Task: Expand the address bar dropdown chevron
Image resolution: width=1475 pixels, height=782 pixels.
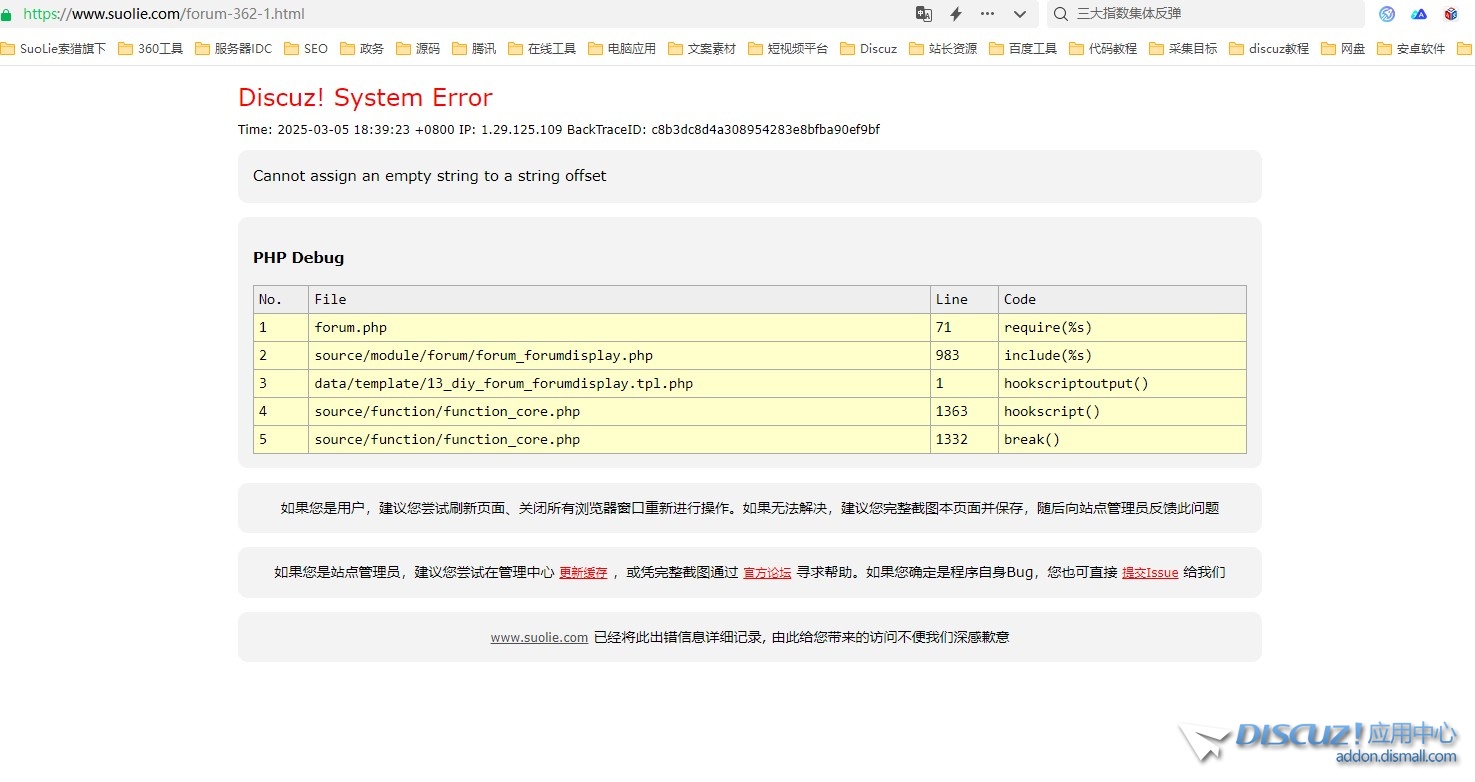Action: [1020, 14]
